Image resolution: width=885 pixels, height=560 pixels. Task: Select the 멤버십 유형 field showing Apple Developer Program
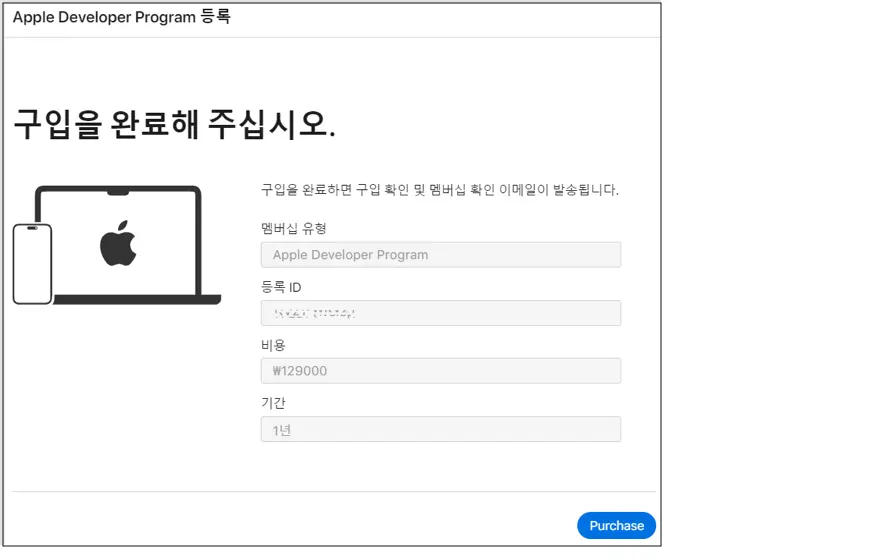[441, 255]
